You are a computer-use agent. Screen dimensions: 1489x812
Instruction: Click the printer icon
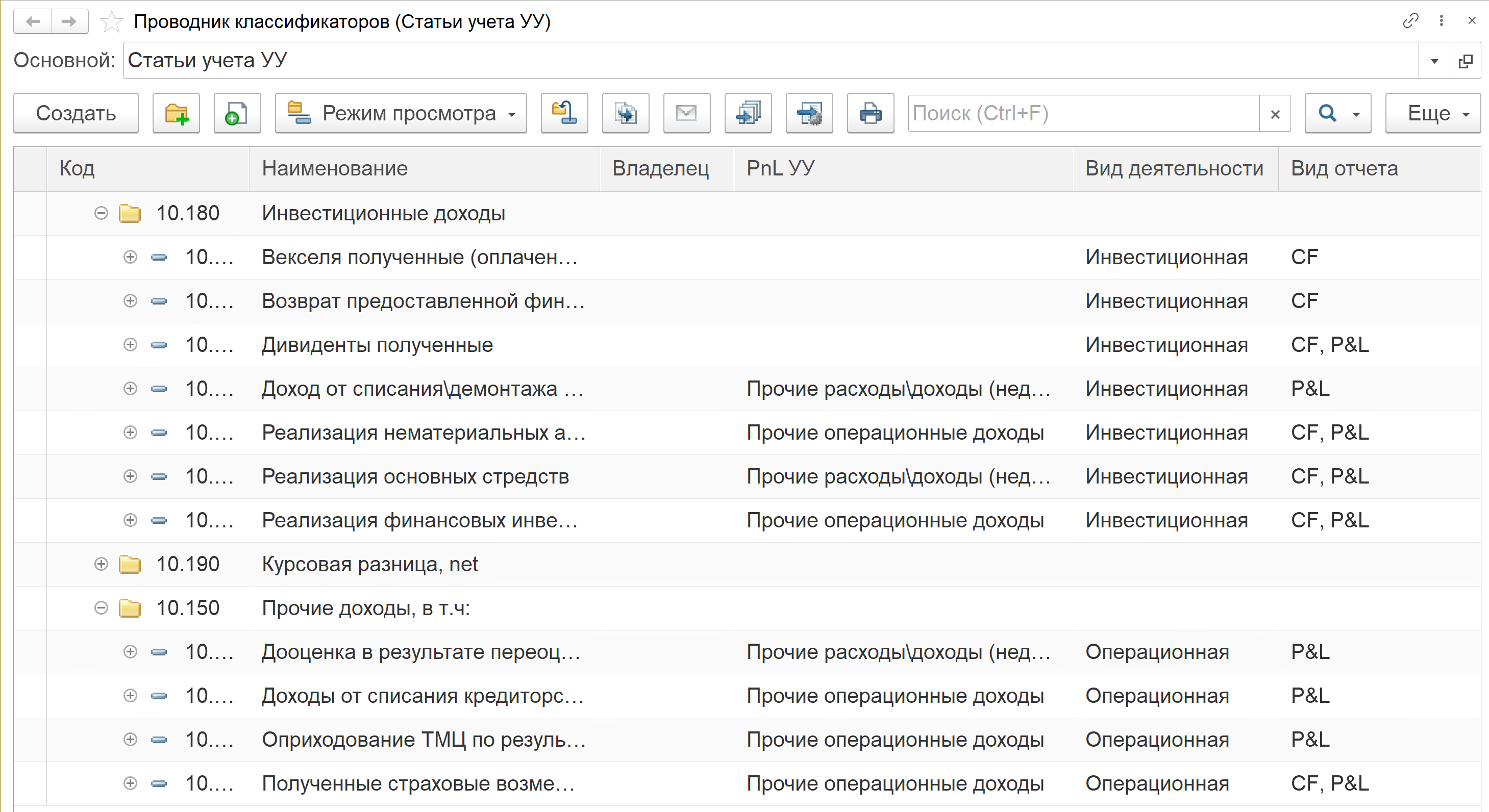pos(871,113)
